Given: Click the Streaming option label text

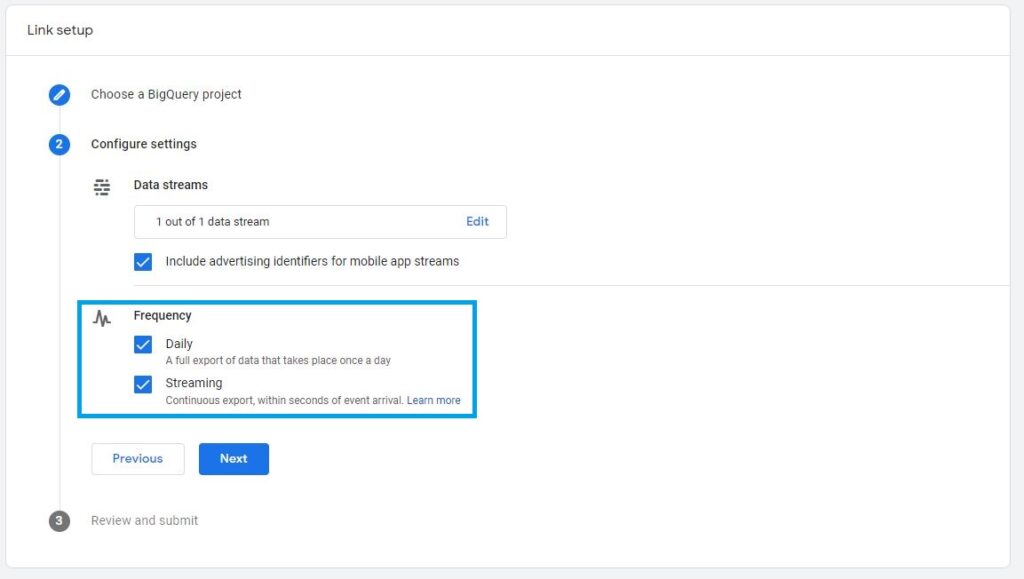Looking at the screenshot, I should coord(194,383).
